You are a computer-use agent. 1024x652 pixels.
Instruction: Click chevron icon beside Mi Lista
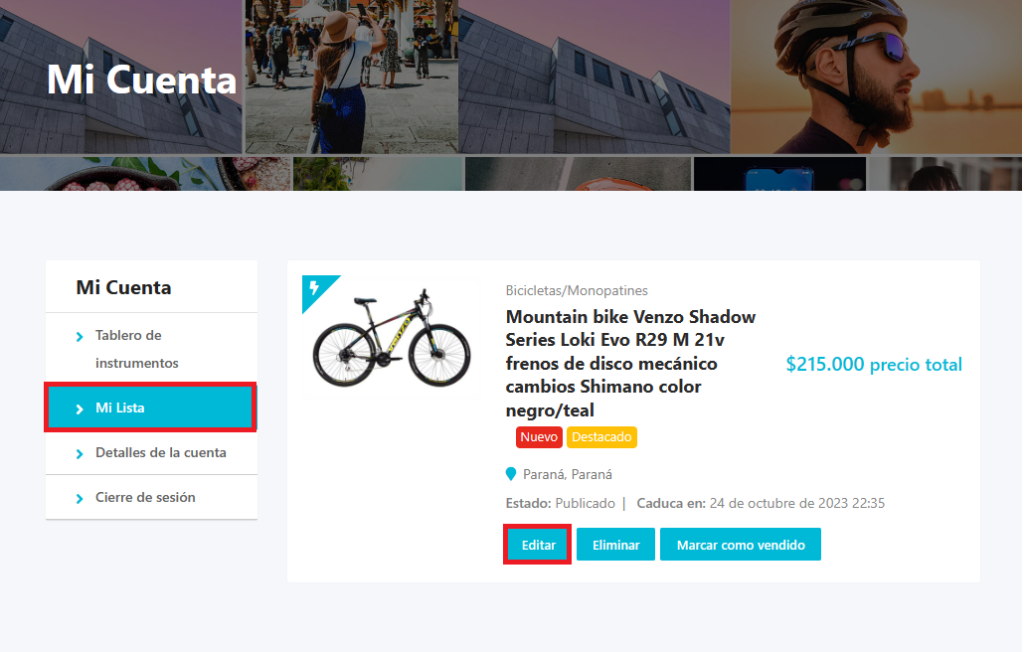point(80,409)
